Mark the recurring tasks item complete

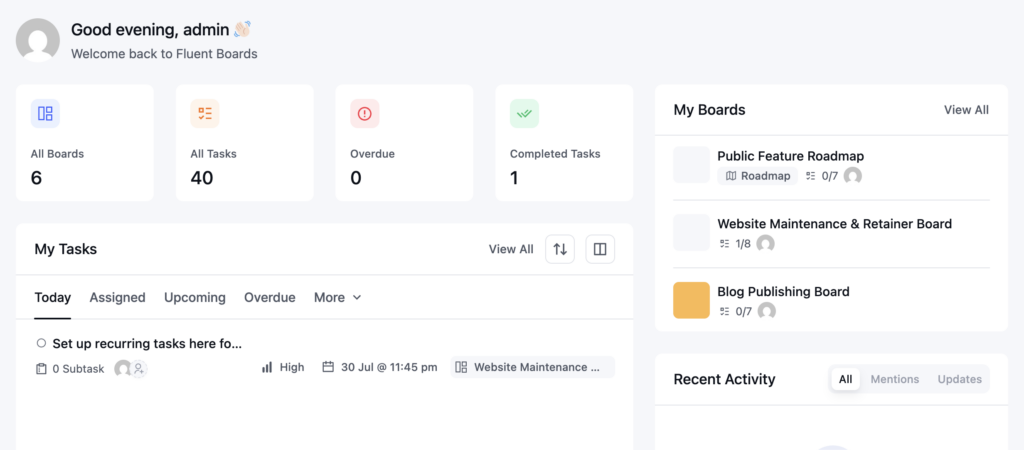(41, 343)
